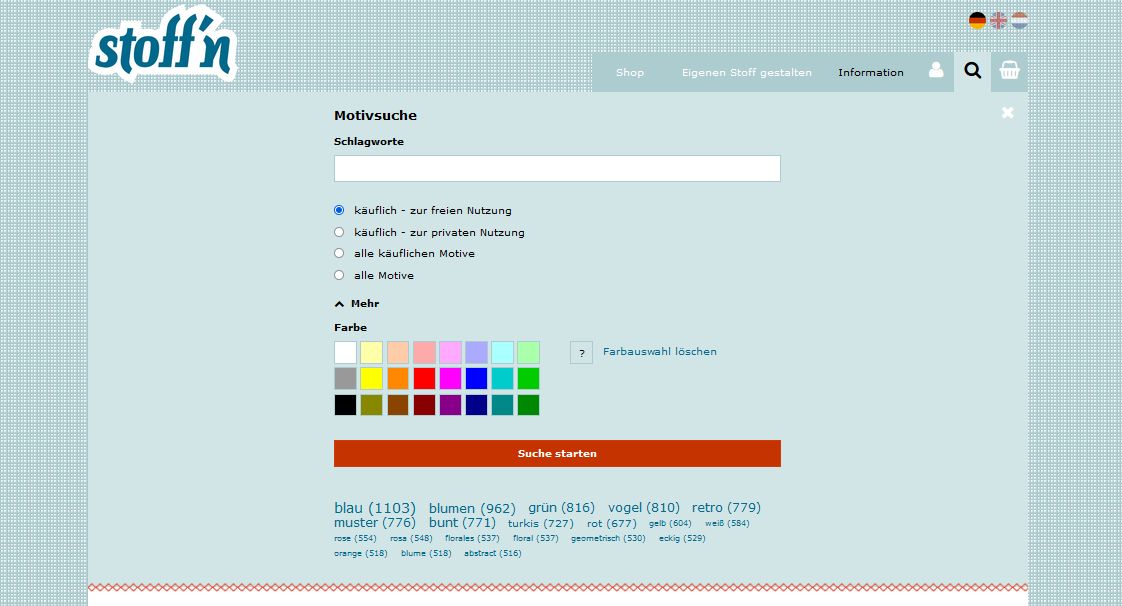Viewport: 1122px width, 606px height.
Task: Open 'Eigenen Stoff gestalten' menu item
Action: (746, 72)
